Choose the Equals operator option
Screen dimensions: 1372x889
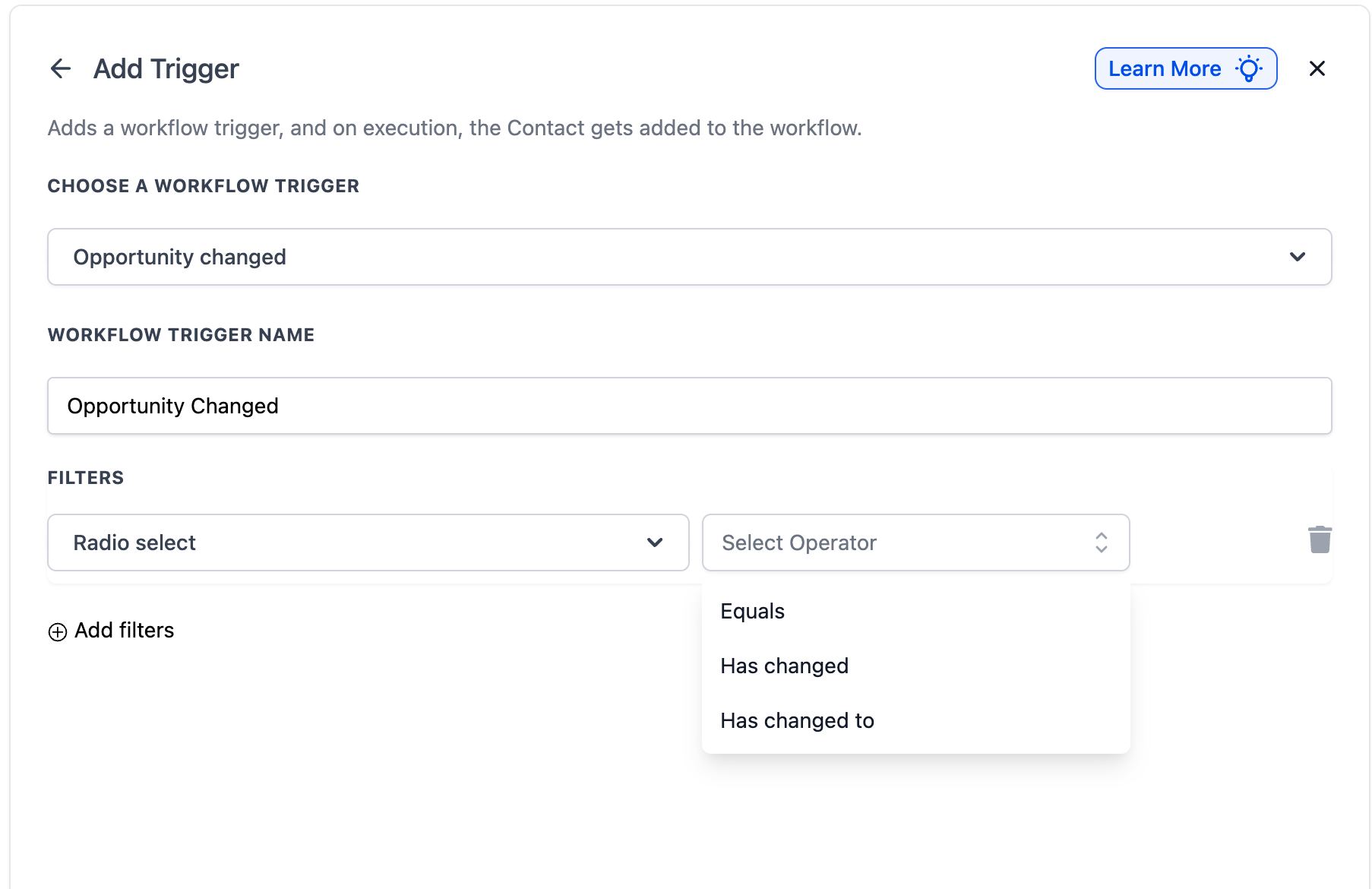(753, 612)
